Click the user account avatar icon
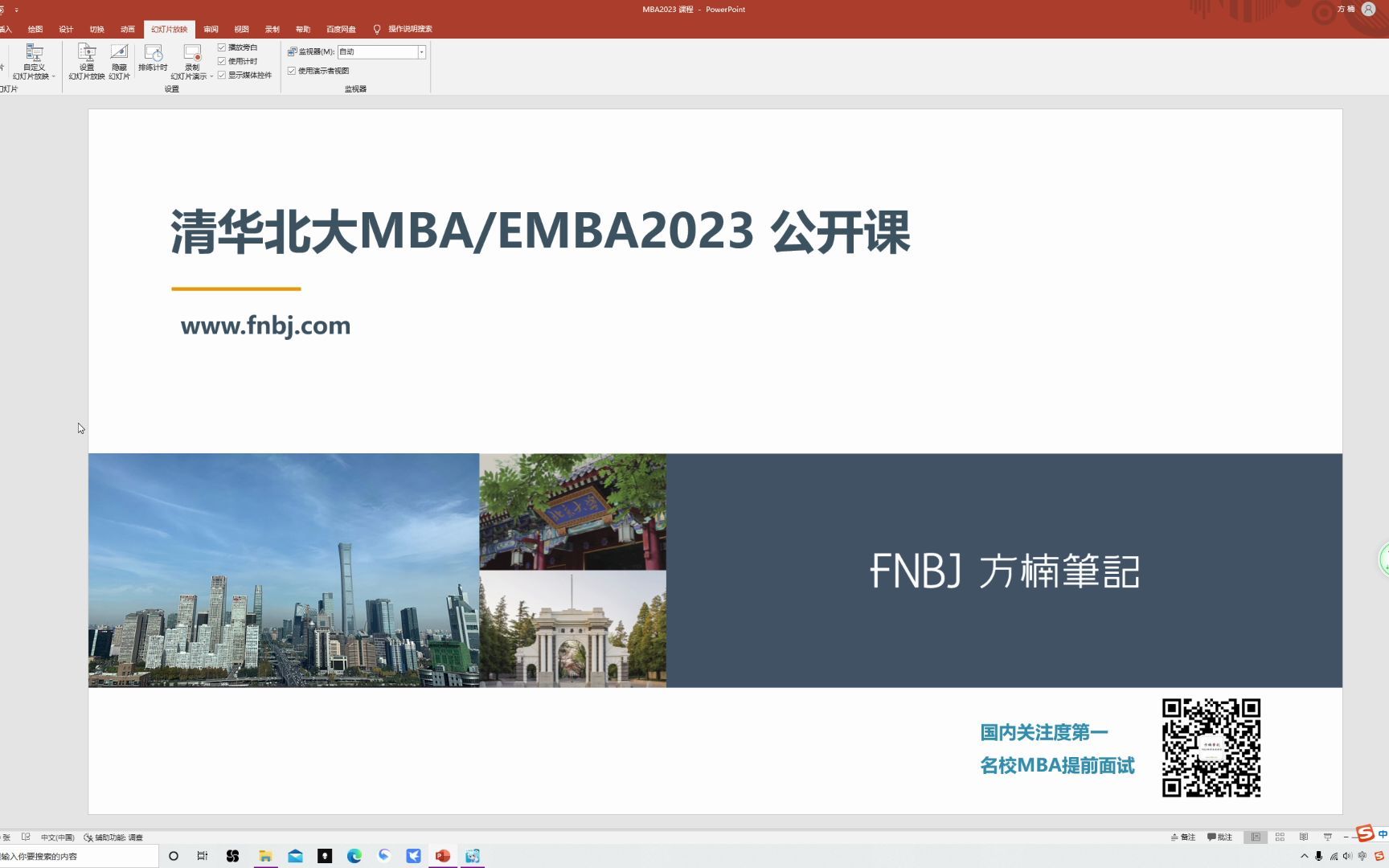 click(1368, 9)
